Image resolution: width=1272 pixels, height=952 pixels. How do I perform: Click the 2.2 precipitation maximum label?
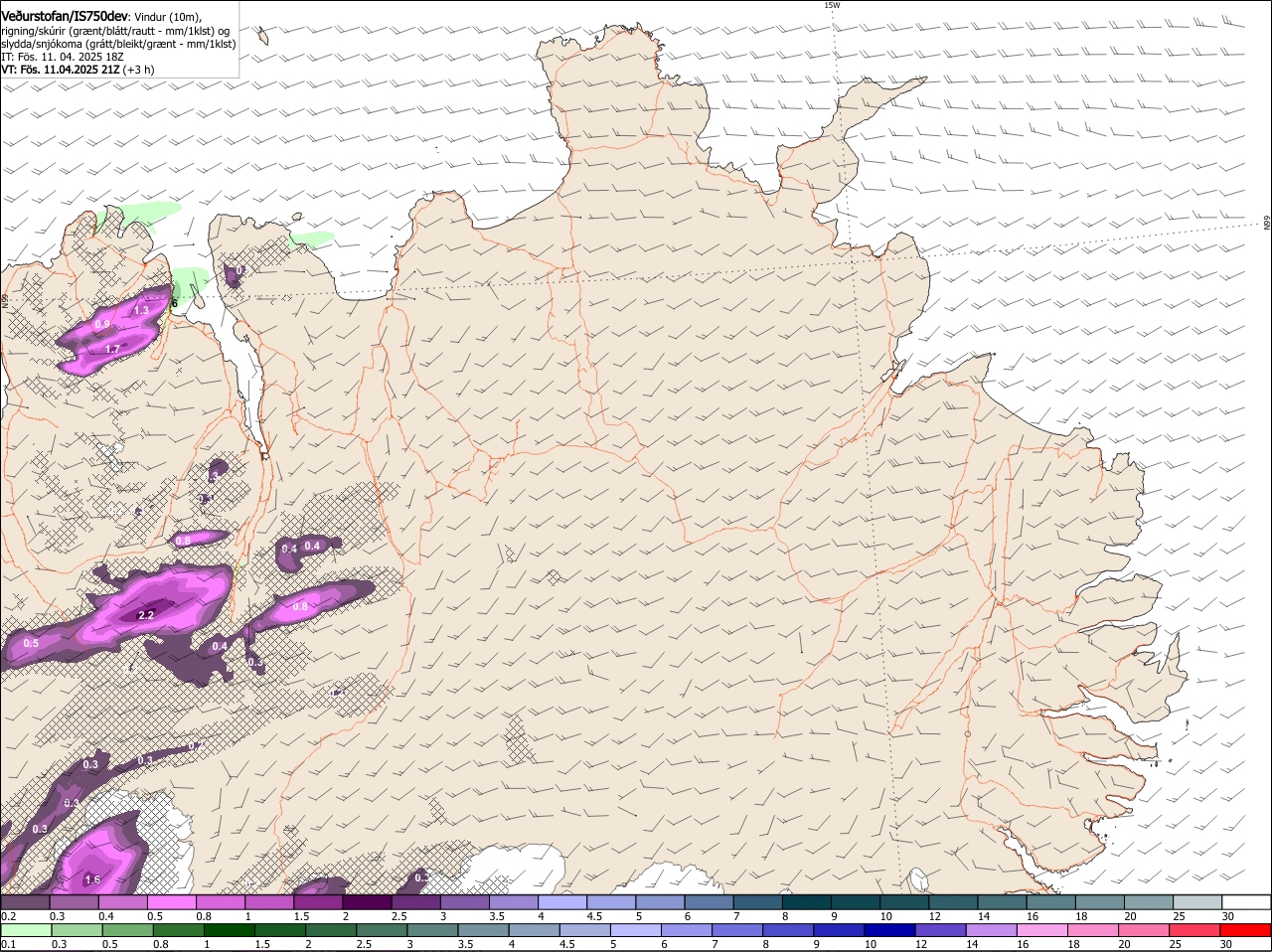pyautogui.click(x=146, y=616)
